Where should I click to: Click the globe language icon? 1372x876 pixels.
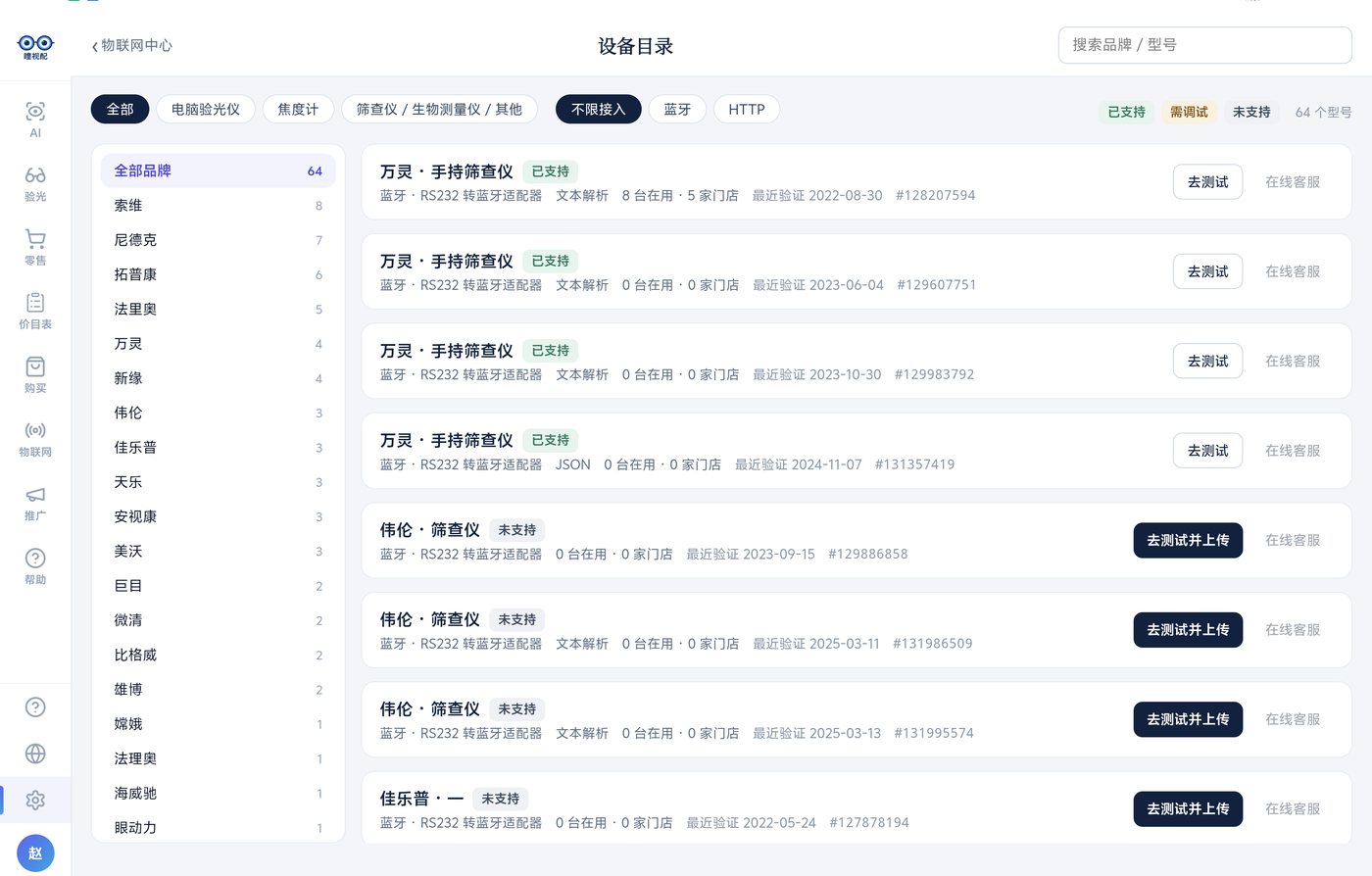point(35,754)
